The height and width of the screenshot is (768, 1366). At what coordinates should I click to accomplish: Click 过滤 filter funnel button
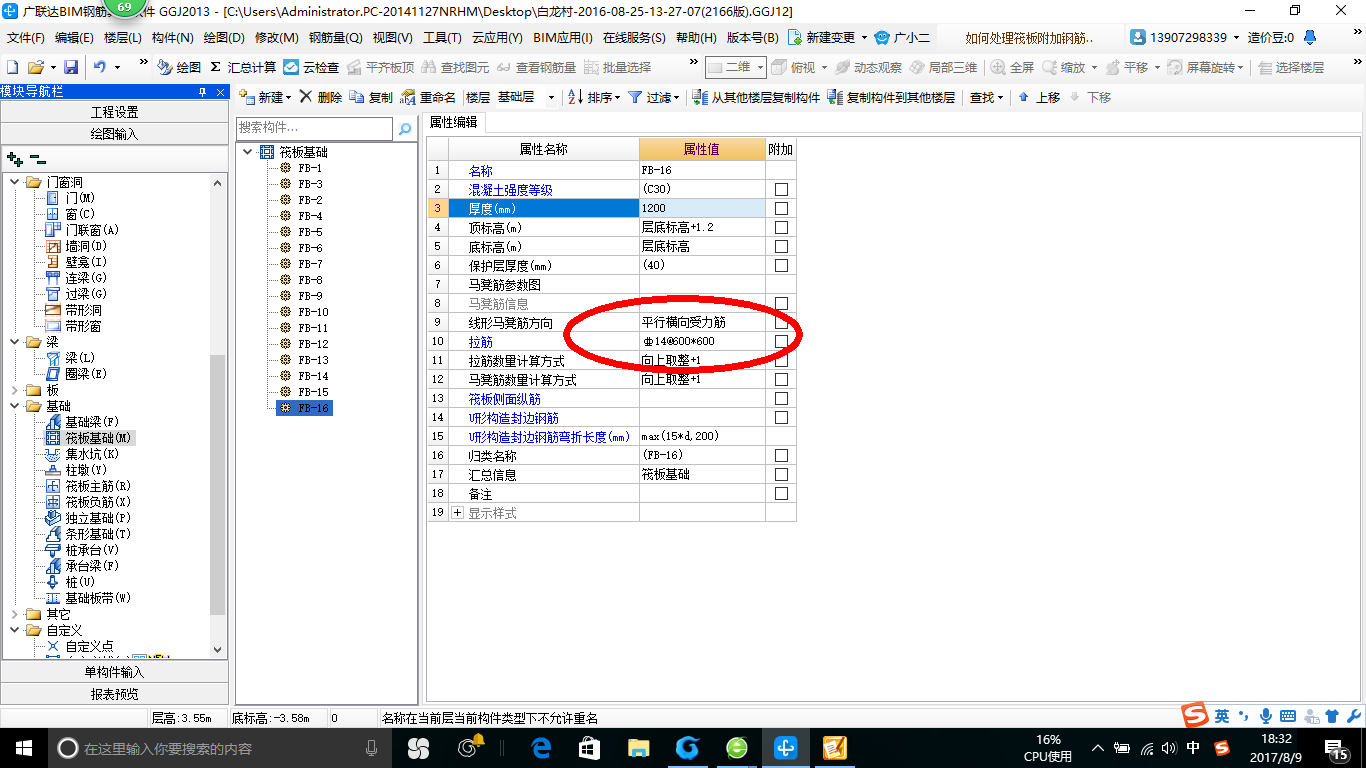(653, 97)
